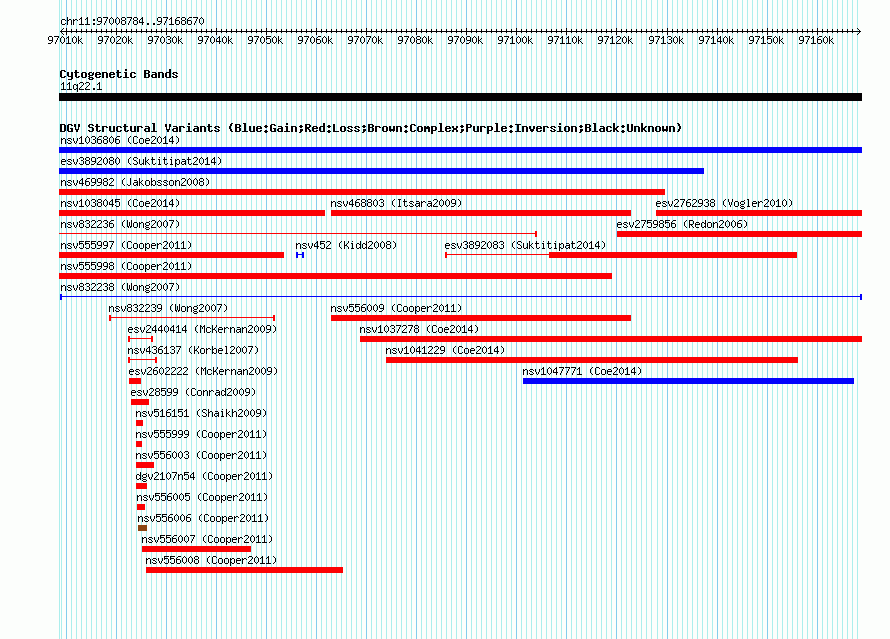Image resolution: width=890 pixels, height=639 pixels.
Task: Open the nsv469982 (Jakobsson2008) variant label
Action: pos(135,182)
